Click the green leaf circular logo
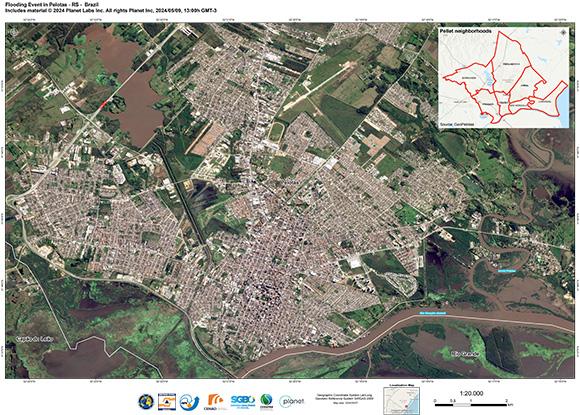 pyautogui.click(x=266, y=402)
